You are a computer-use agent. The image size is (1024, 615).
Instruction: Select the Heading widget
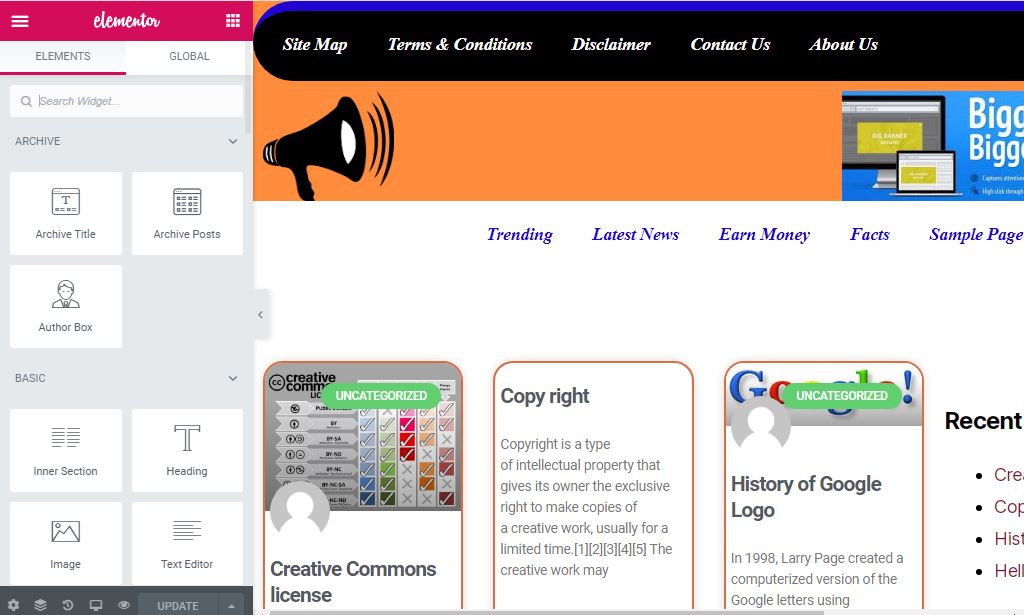(x=187, y=450)
